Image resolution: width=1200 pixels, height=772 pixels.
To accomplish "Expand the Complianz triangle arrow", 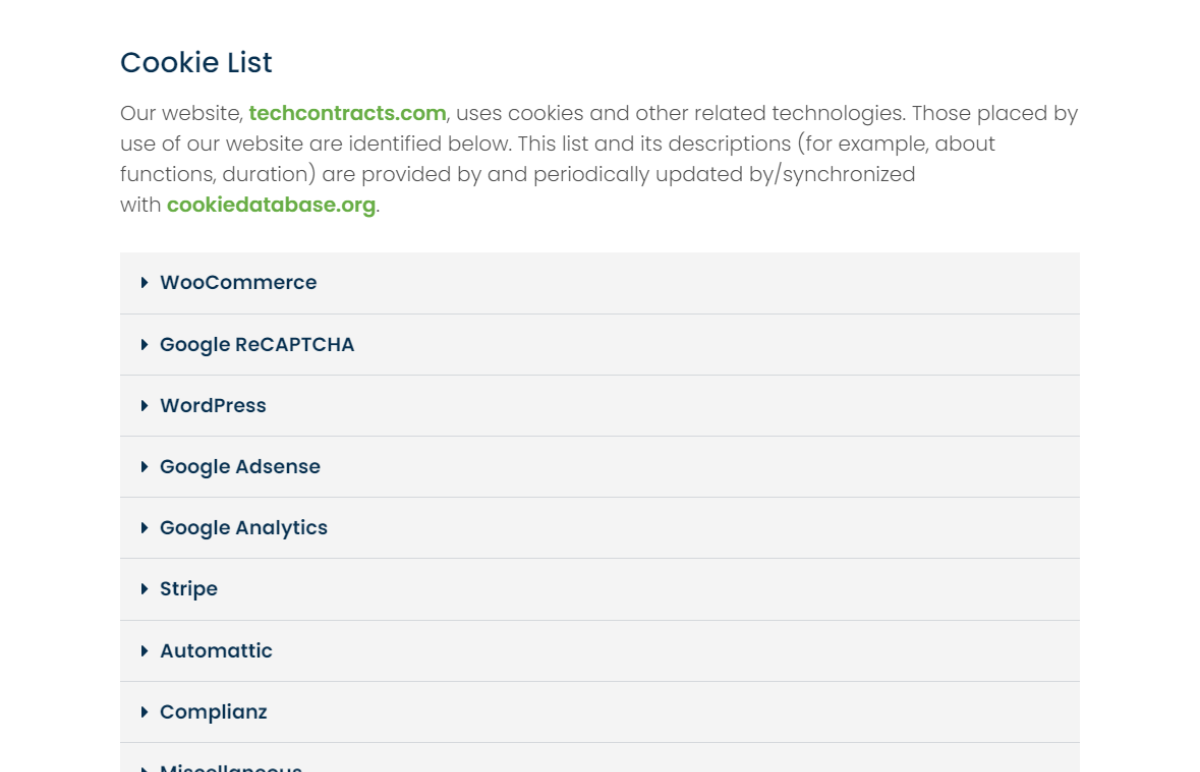I will point(144,712).
